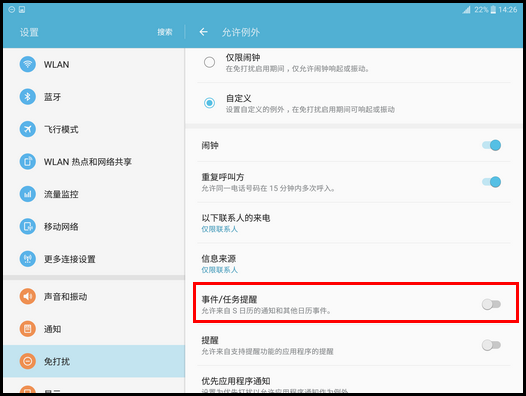526x396 pixels.
Task: Tap the do-not-disturb status bar icon
Action: click(x=12, y=9)
